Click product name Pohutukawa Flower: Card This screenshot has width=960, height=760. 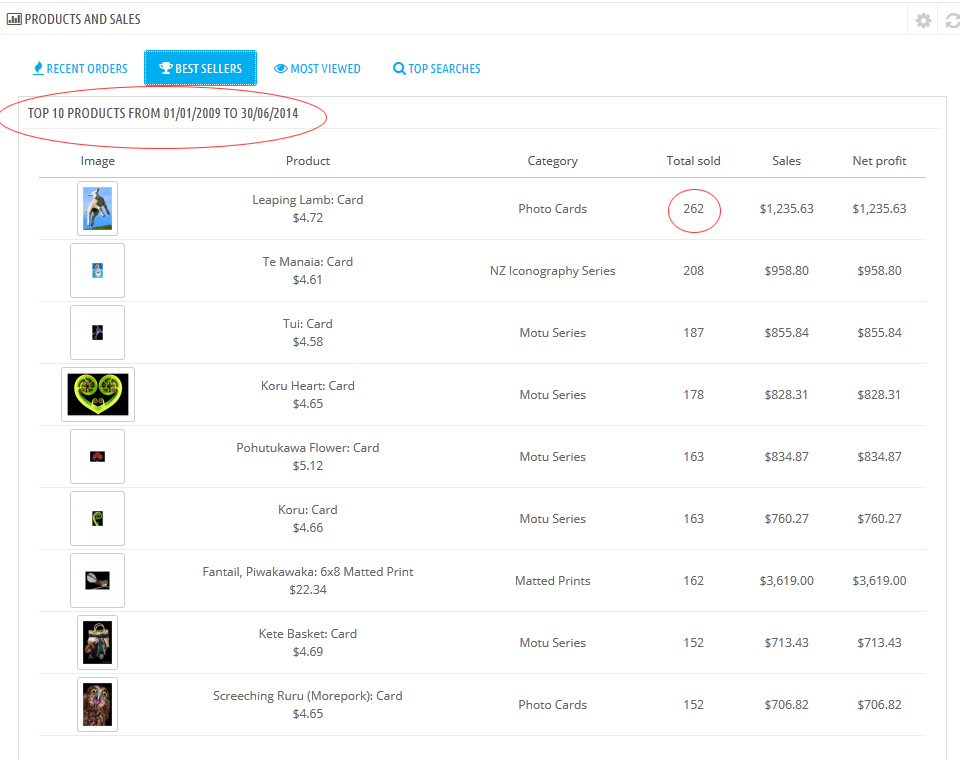click(308, 448)
